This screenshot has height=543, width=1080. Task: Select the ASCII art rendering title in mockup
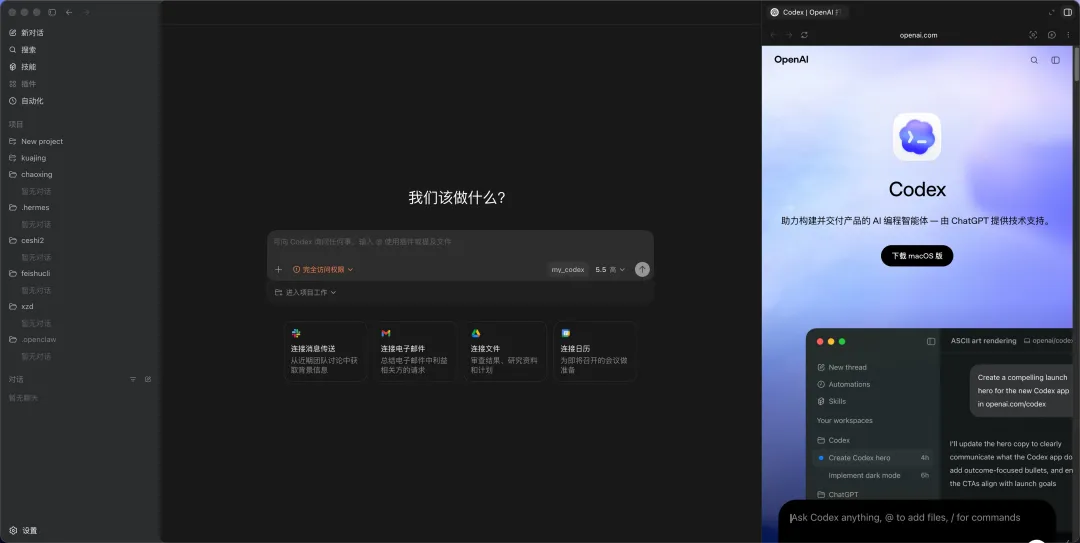tap(984, 340)
